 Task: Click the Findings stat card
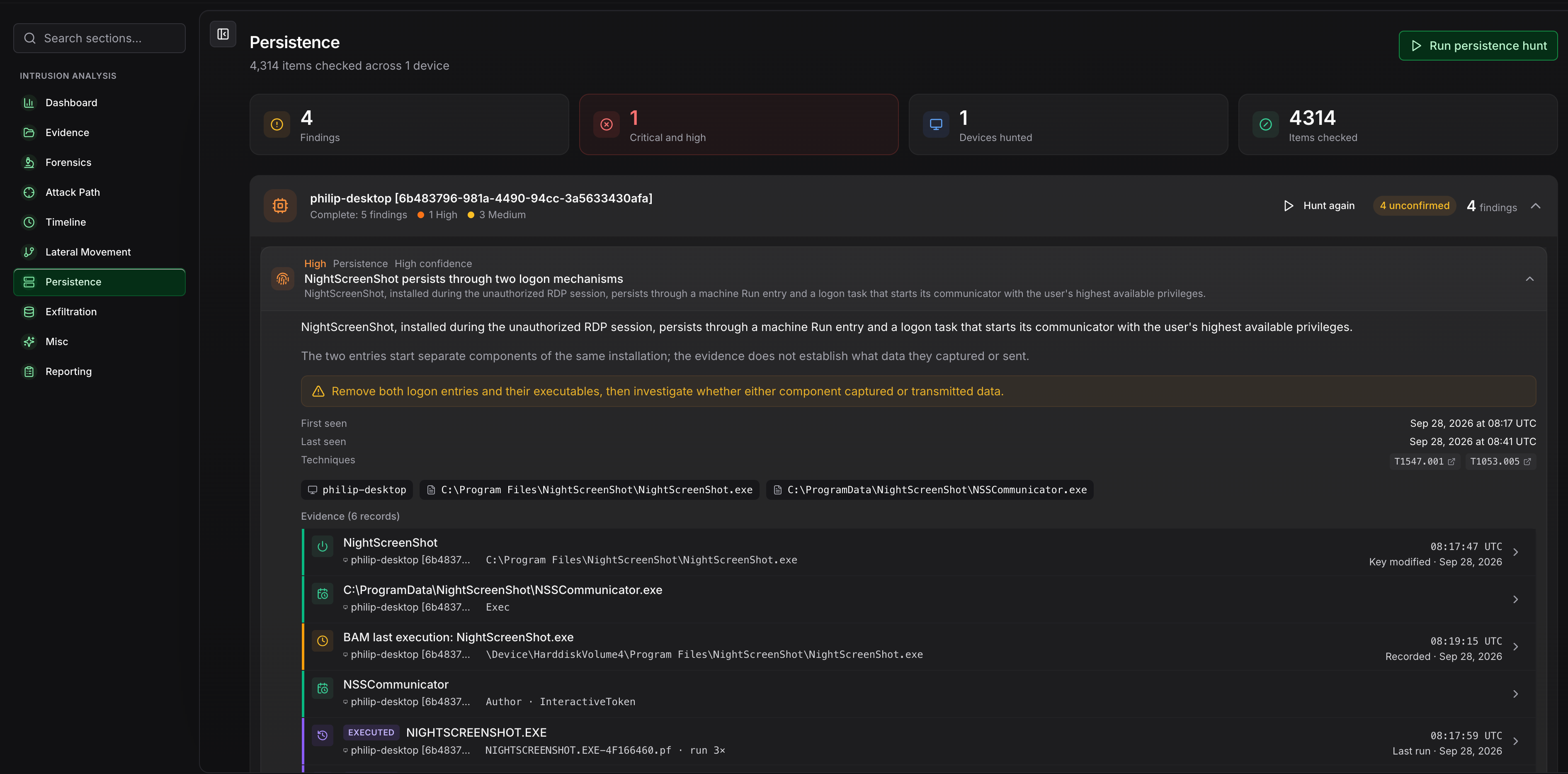point(409,124)
